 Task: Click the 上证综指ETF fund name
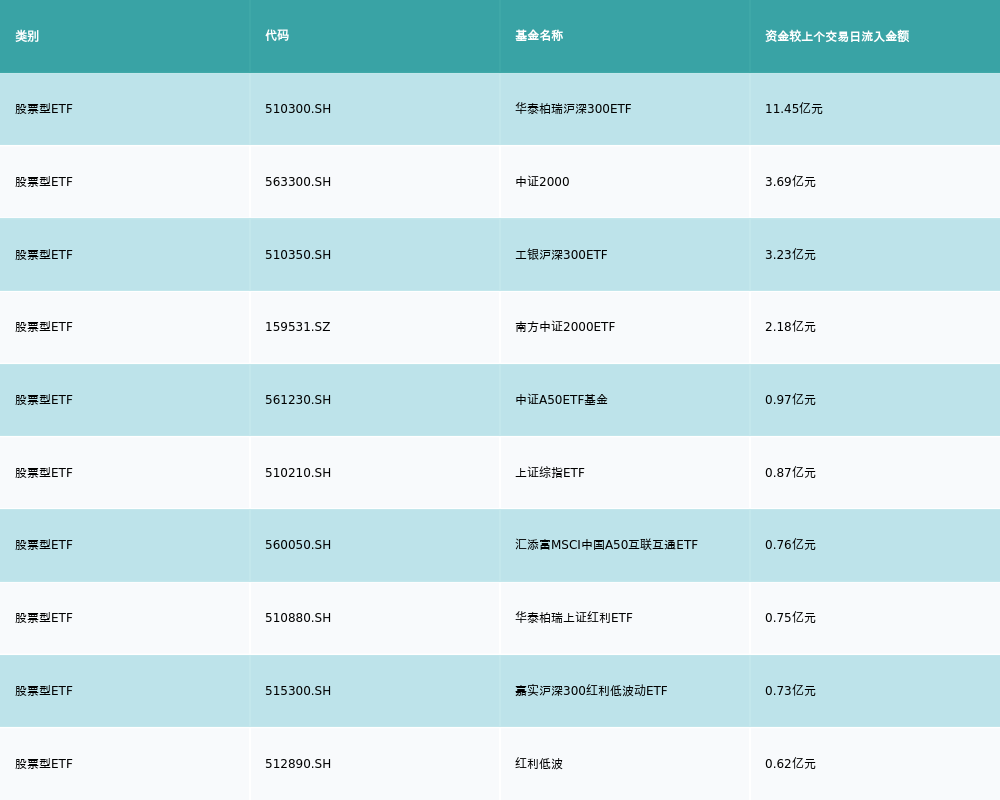[x=550, y=473]
